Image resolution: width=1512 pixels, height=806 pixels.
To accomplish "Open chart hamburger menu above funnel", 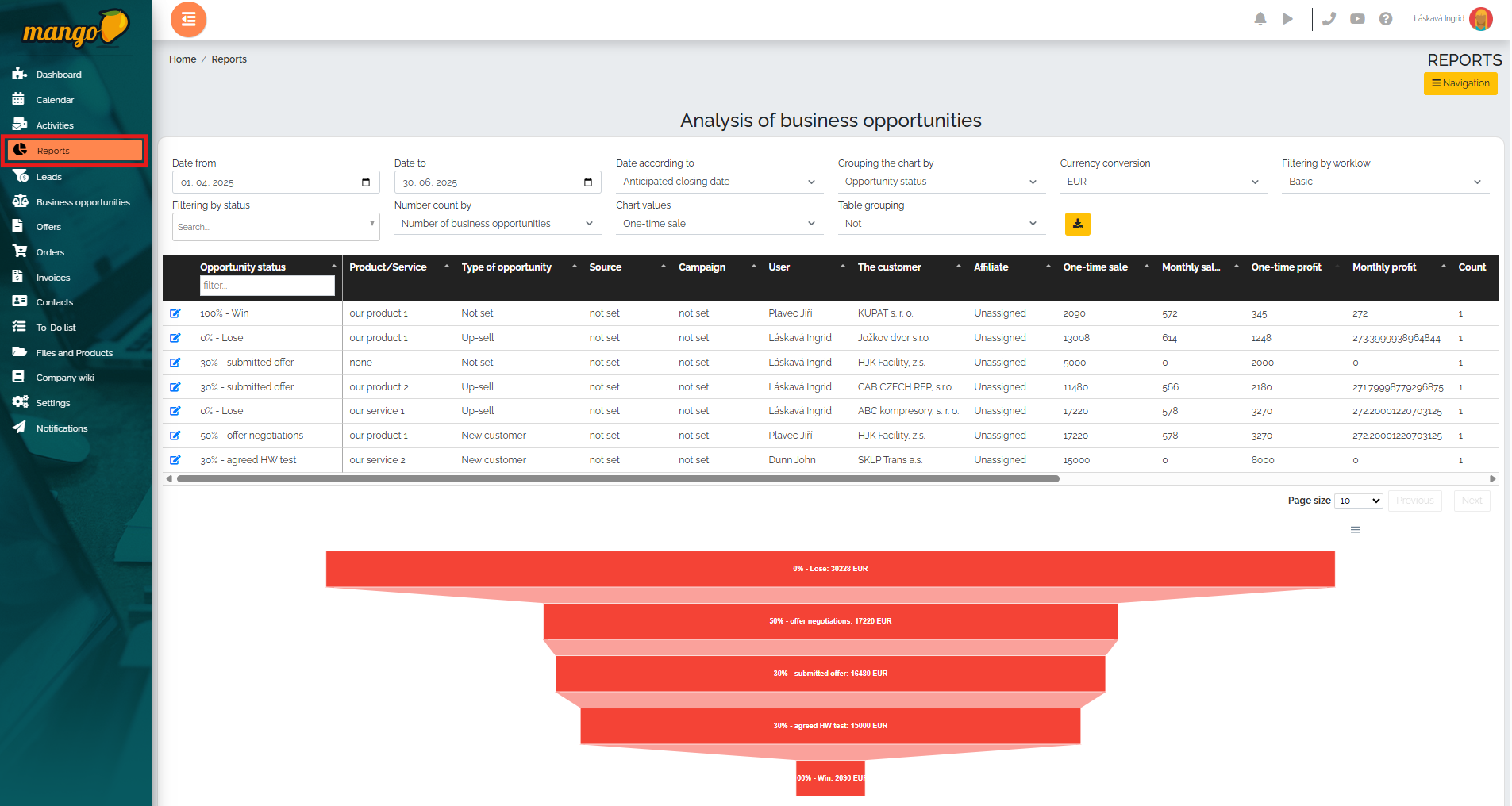I will [1355, 530].
